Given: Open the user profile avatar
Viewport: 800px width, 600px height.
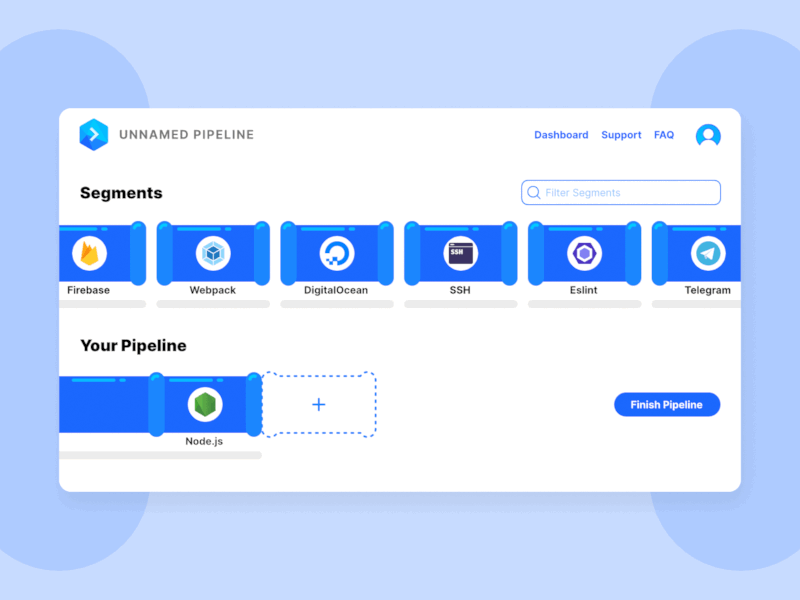Looking at the screenshot, I should tap(708, 135).
